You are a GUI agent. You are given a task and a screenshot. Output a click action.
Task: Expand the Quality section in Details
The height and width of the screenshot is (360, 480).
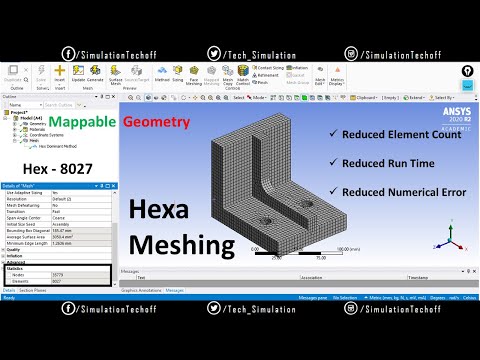point(3,250)
